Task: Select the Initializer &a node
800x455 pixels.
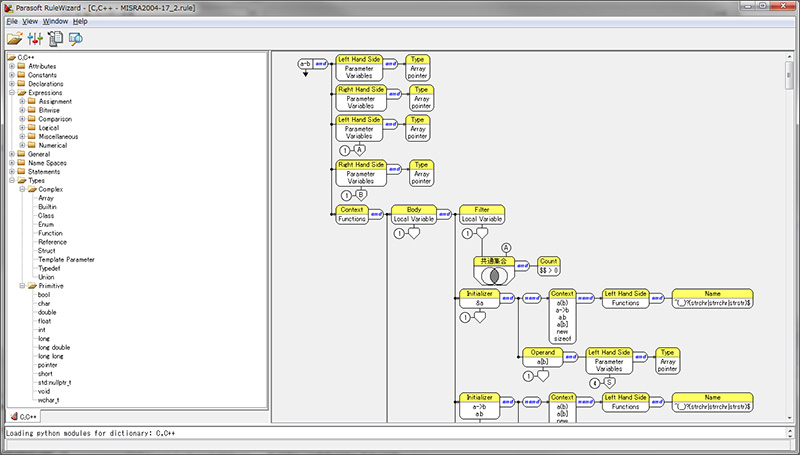Action: coord(480,299)
